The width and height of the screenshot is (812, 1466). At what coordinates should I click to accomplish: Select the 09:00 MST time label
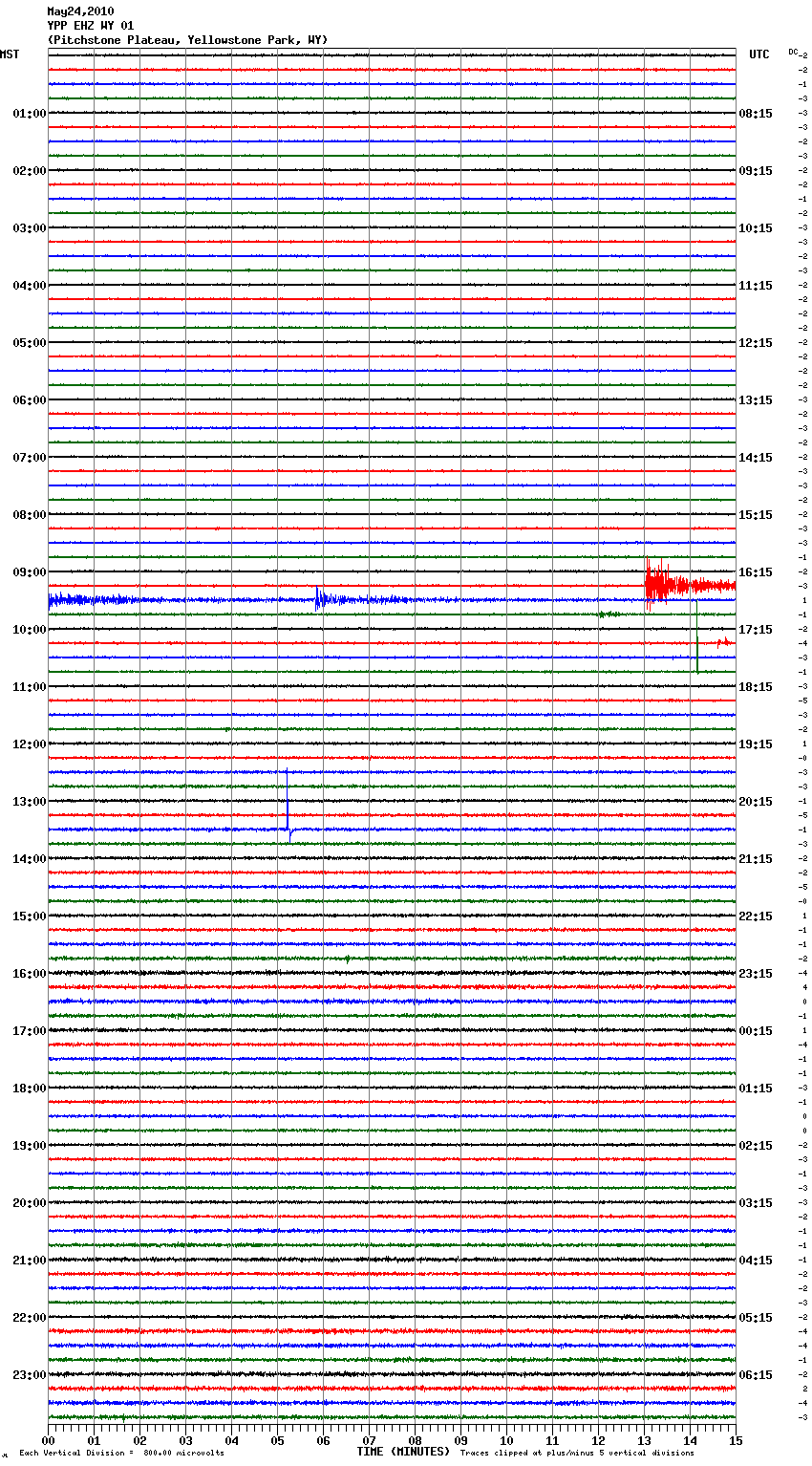[x=30, y=572]
